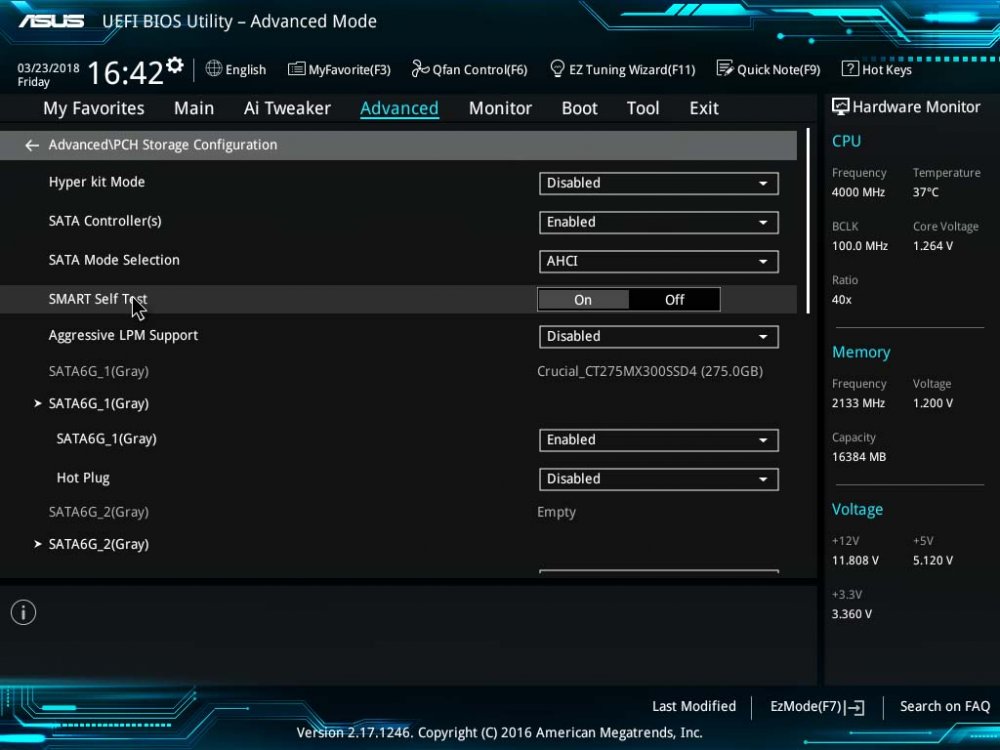Viewport: 1000px width, 750px height.
Task: Set SMART Self Test to On
Action: (x=583, y=300)
